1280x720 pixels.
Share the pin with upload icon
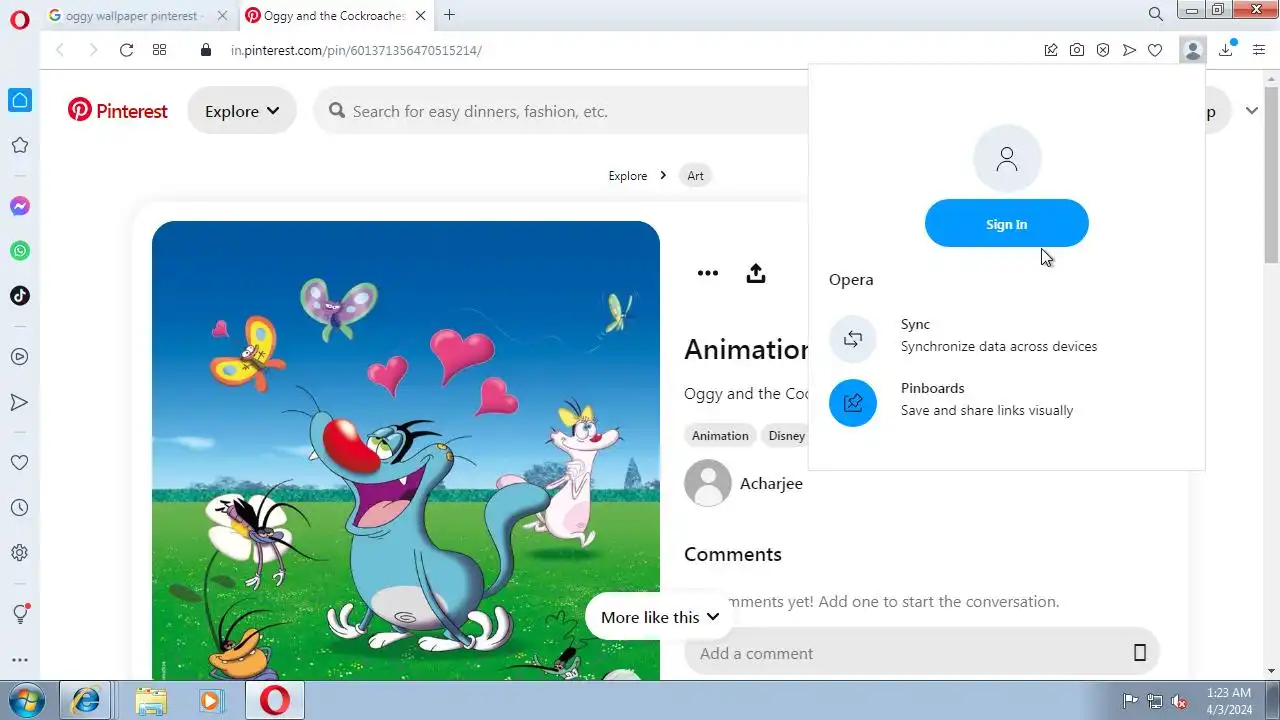tap(756, 273)
